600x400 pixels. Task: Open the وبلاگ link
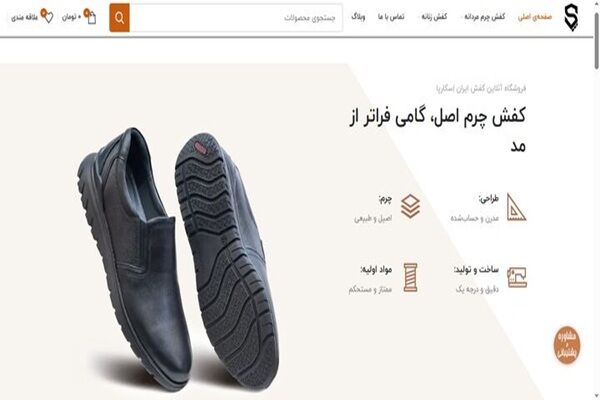click(358, 17)
